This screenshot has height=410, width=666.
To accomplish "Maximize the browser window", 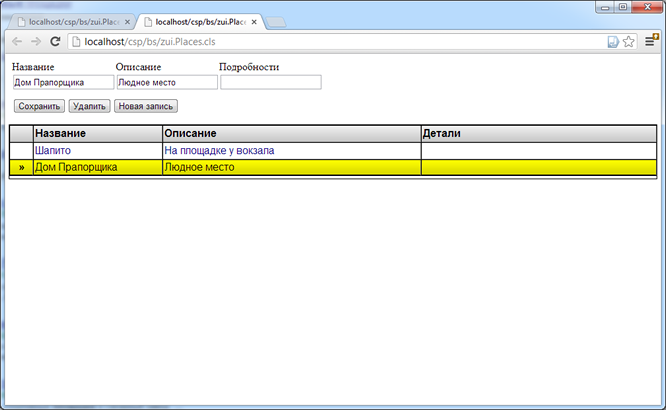I will click(623, 7).
